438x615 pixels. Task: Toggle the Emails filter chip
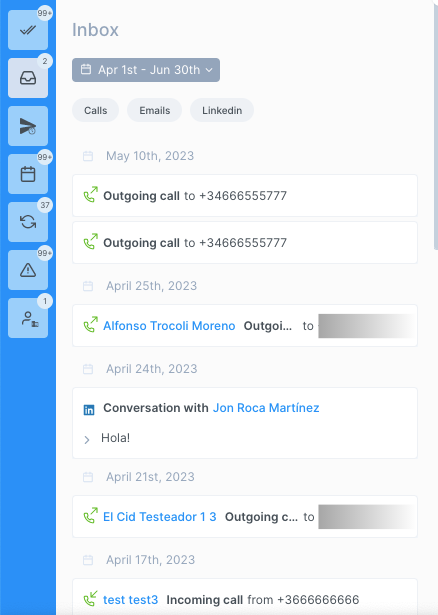tap(154, 110)
